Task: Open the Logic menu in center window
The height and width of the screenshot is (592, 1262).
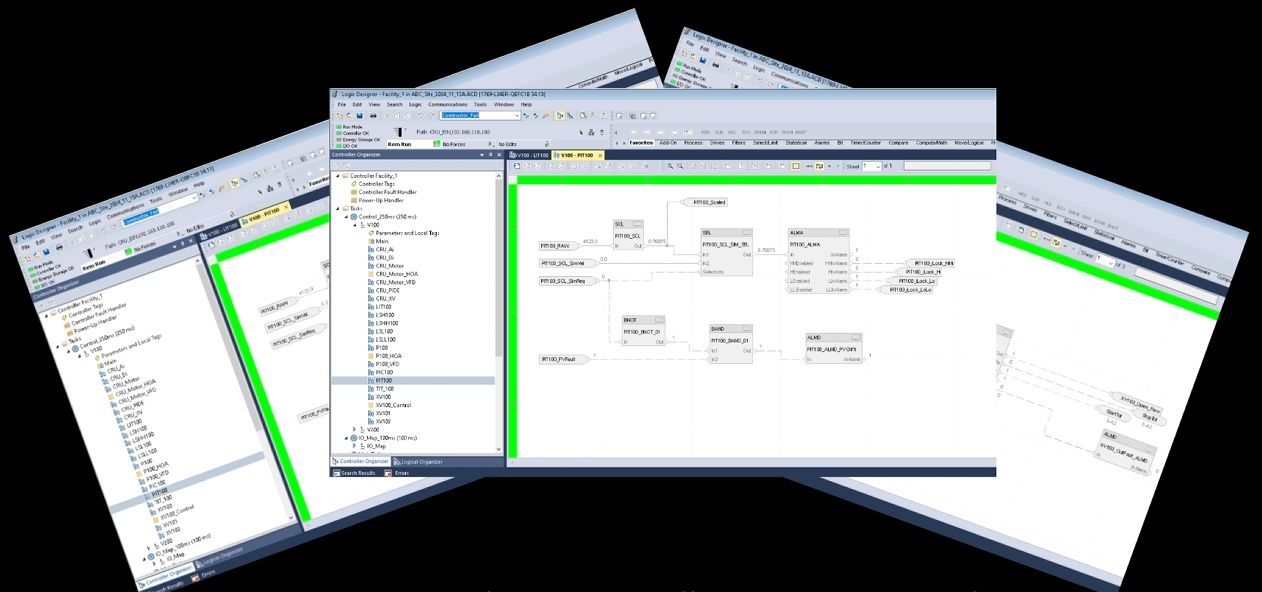Action: [415, 104]
